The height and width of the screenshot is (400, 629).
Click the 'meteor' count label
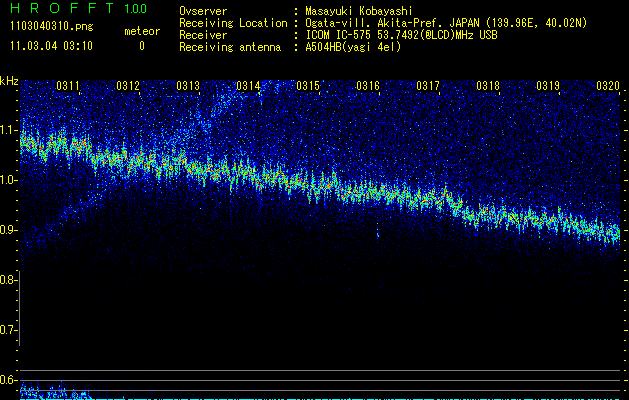tap(142, 31)
